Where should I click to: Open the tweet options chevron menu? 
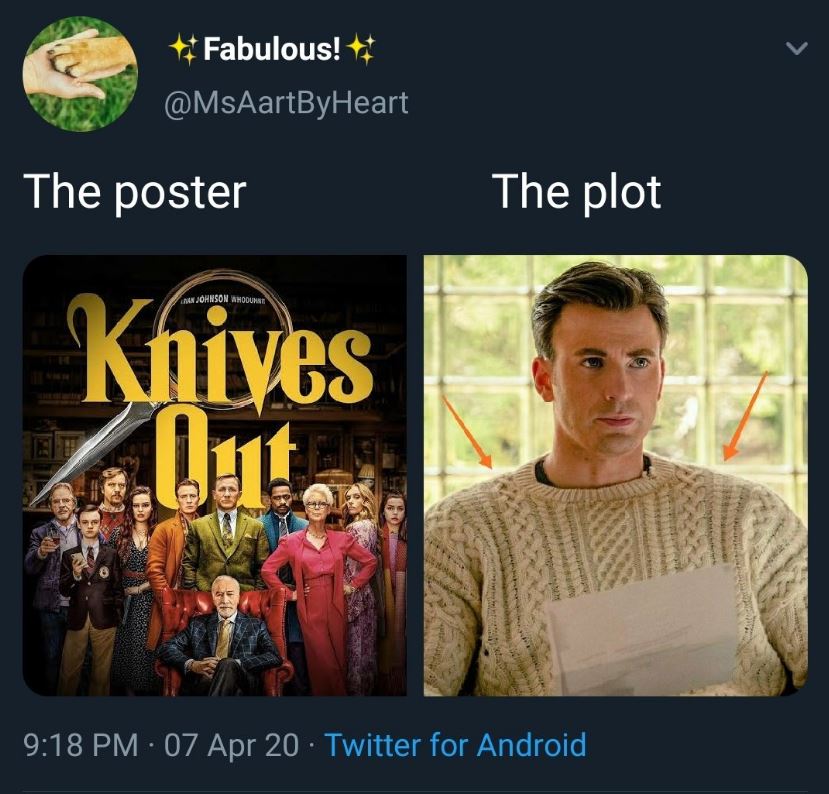[x=796, y=49]
